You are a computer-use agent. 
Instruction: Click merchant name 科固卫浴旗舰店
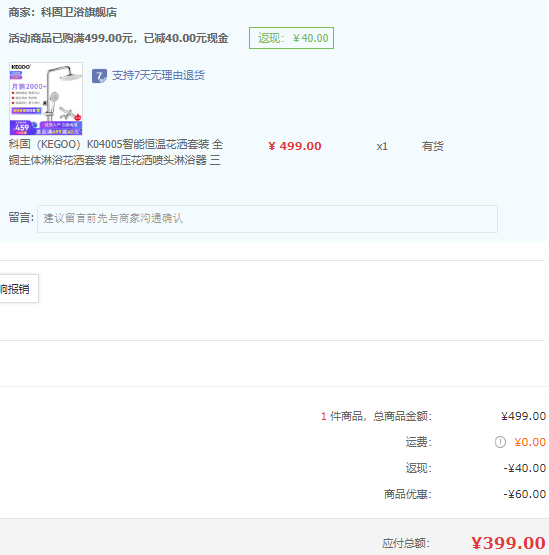coord(79,12)
